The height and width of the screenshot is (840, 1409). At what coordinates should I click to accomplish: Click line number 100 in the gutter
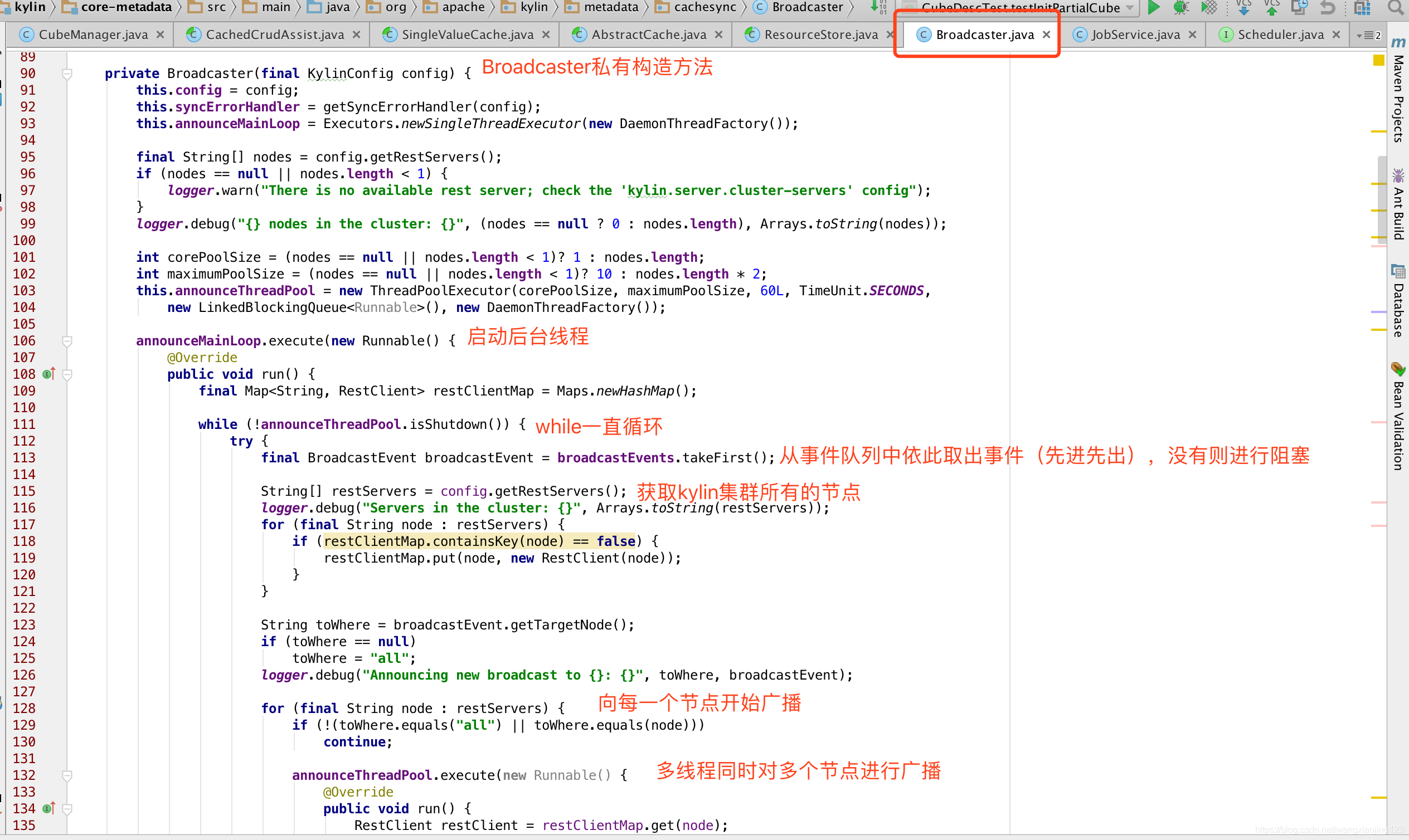click(x=25, y=241)
